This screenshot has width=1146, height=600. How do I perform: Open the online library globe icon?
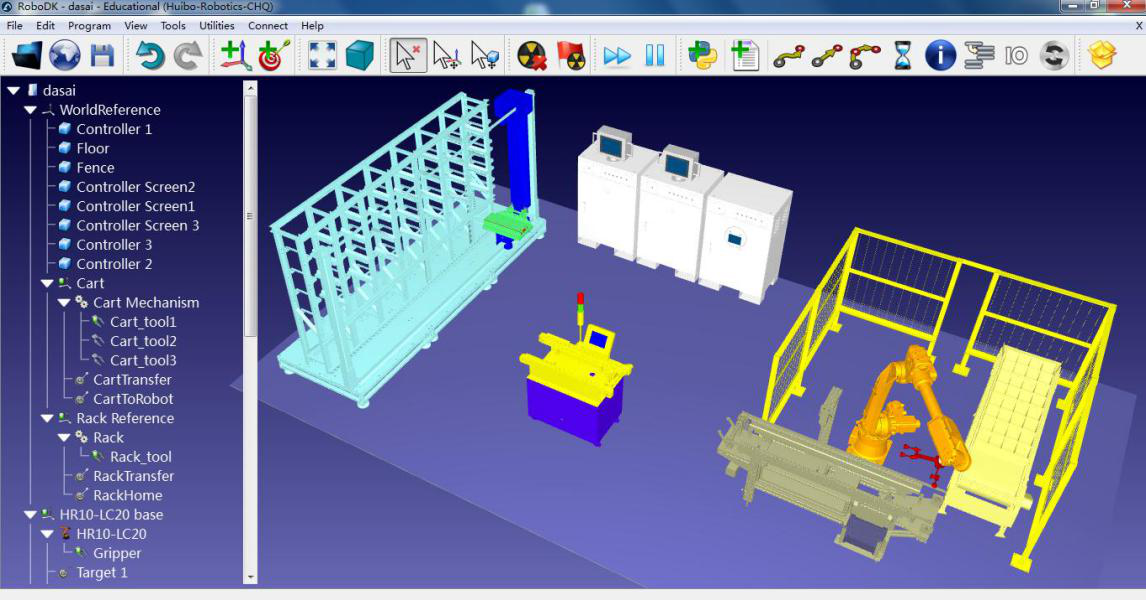click(x=65, y=55)
